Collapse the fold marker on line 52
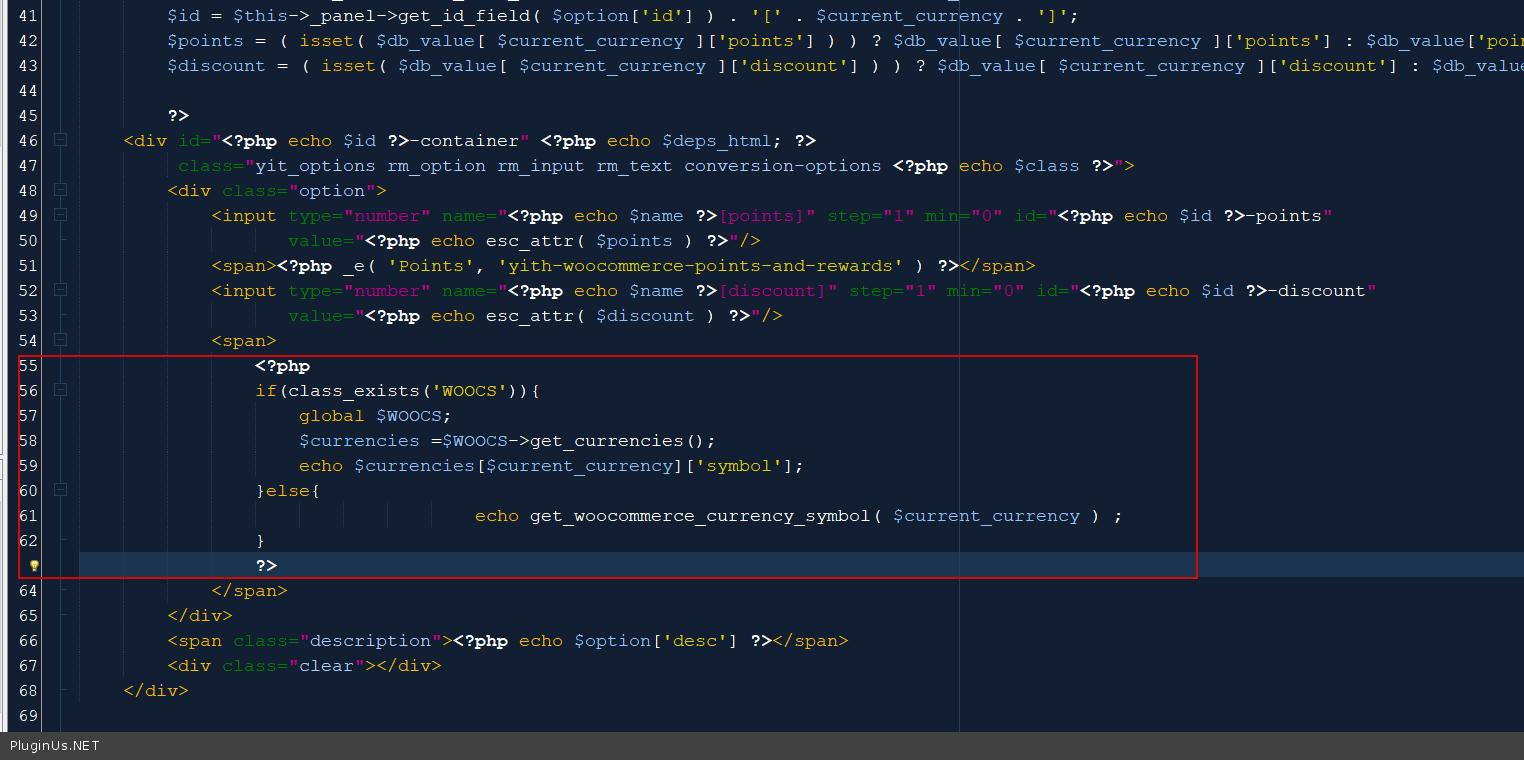The height and width of the screenshot is (760, 1524). pos(60,291)
